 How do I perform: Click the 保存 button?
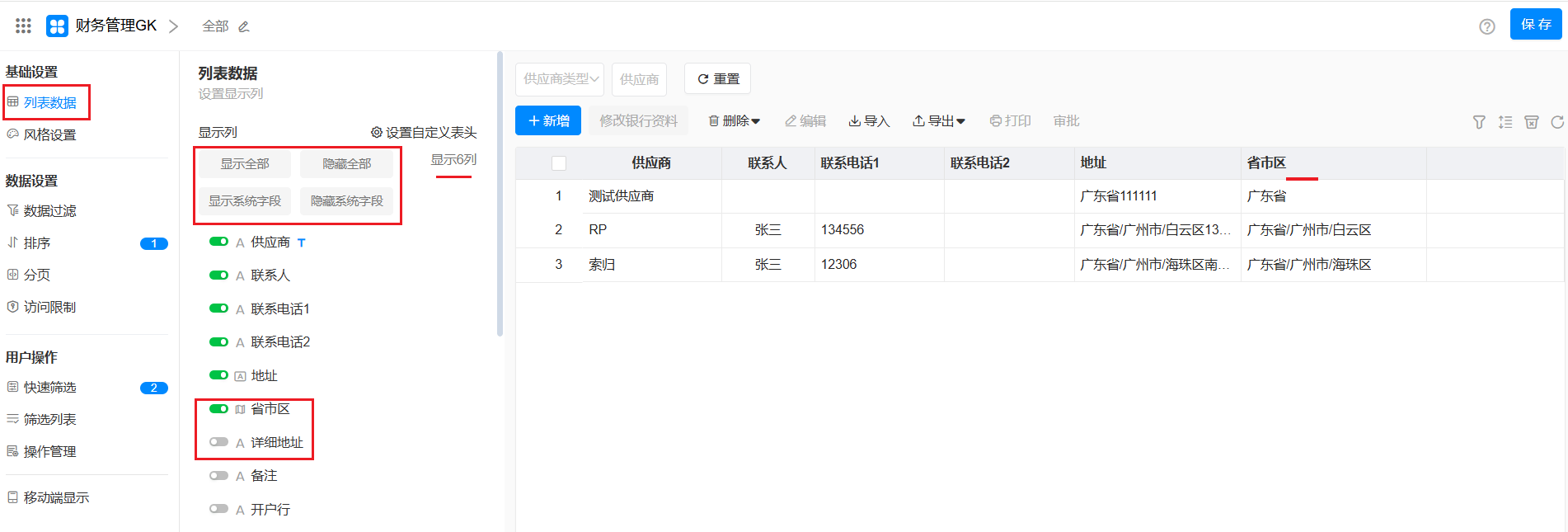1535,24
